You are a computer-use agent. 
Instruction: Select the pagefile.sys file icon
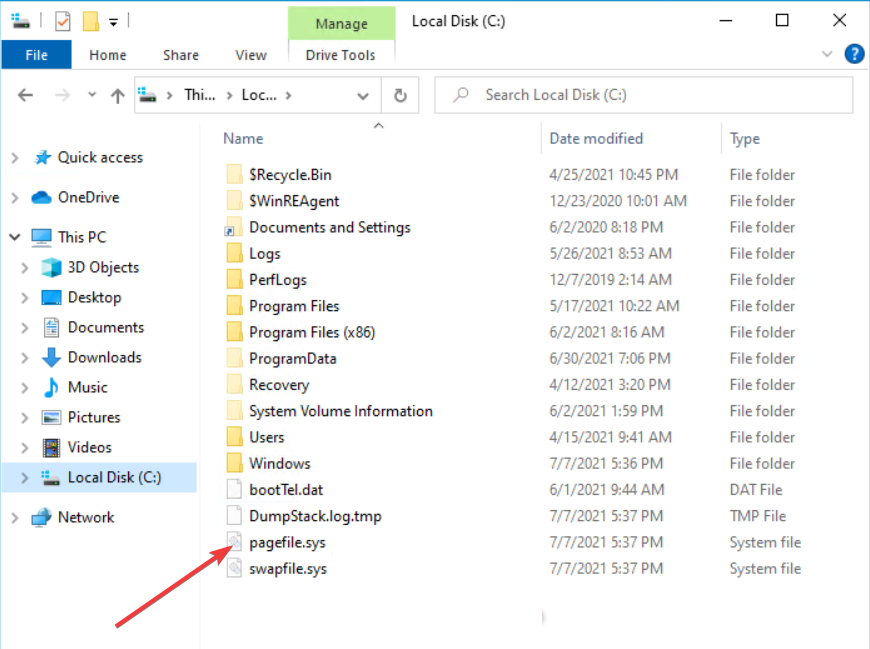234,542
